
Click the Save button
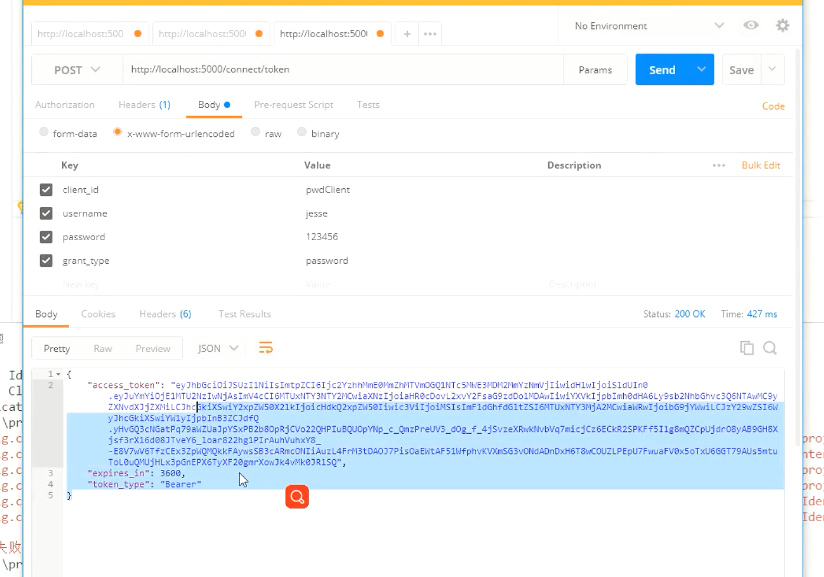click(741, 70)
